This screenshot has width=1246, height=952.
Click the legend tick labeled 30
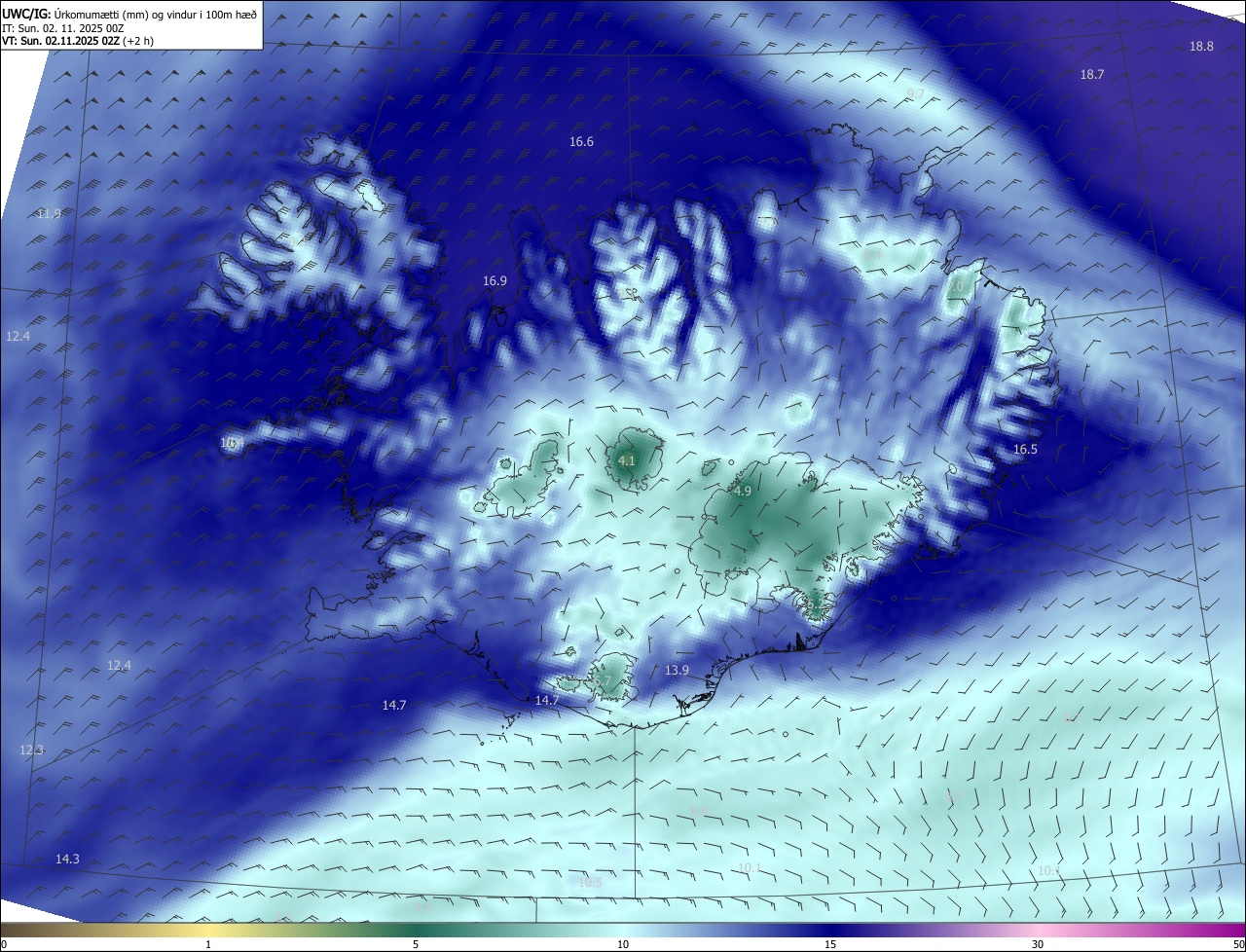click(1038, 944)
